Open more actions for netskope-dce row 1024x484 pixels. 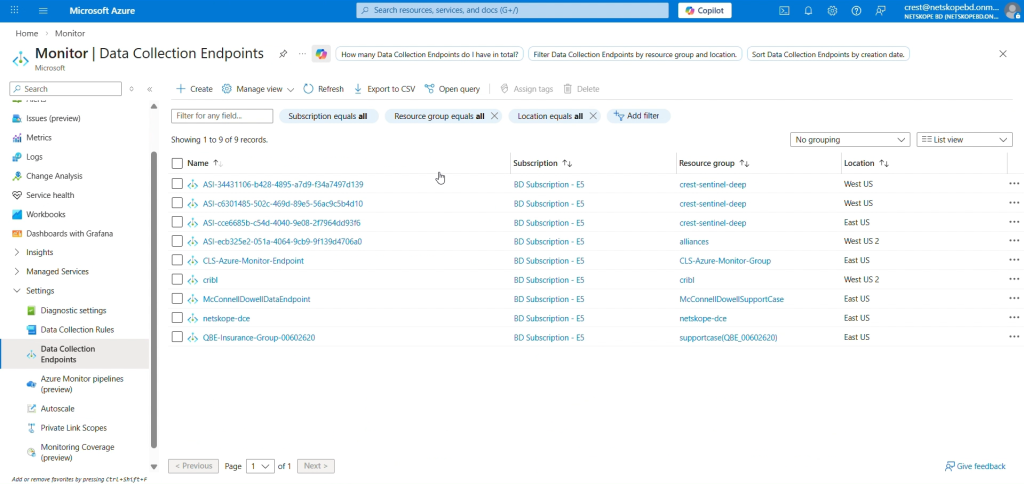click(1013, 318)
